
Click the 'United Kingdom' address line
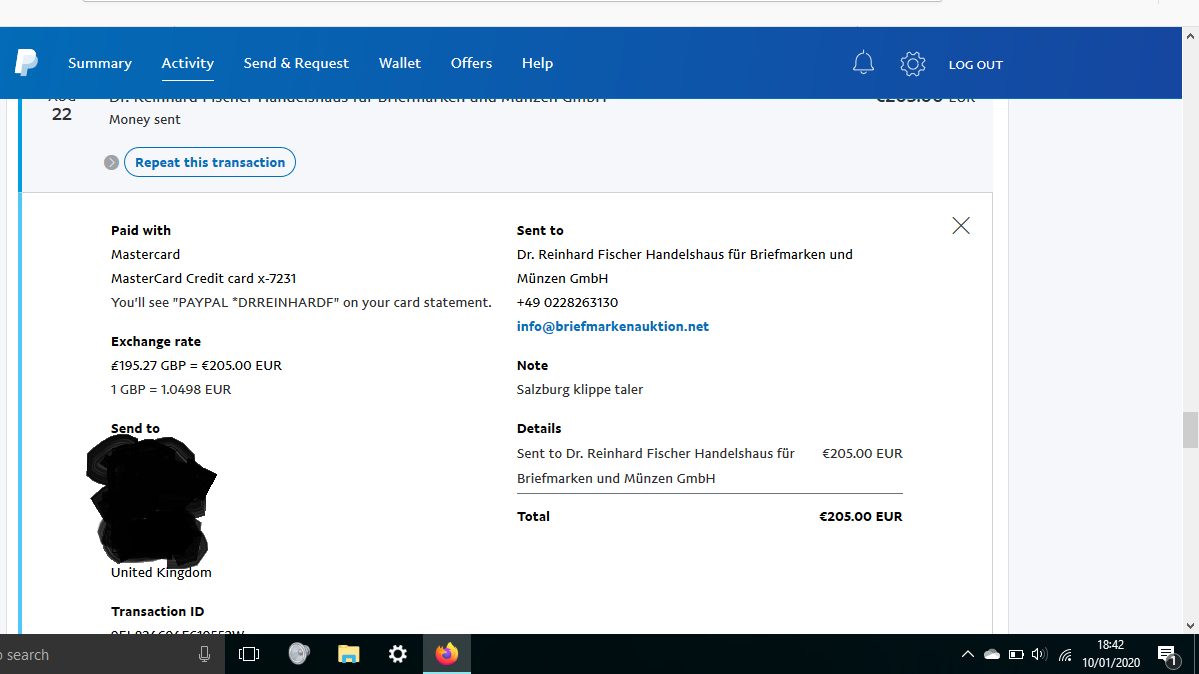coord(161,572)
